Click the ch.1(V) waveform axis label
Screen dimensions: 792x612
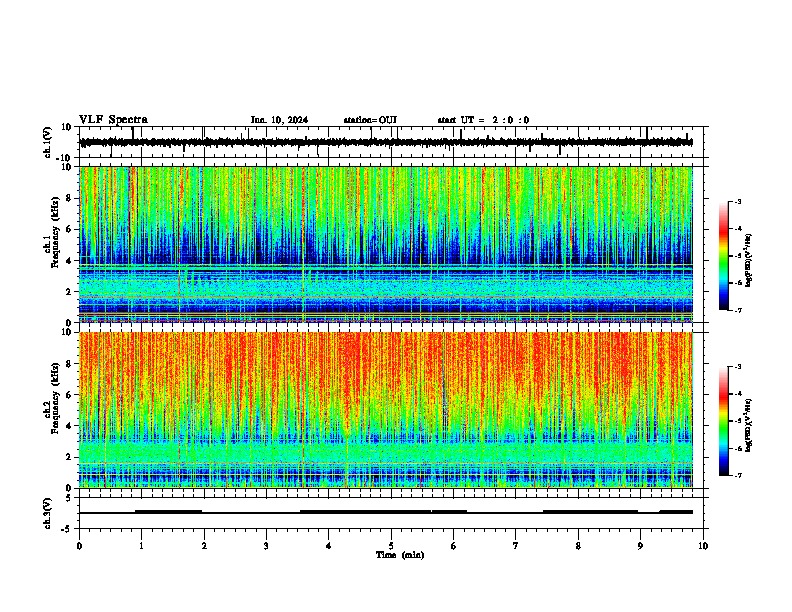coord(48,142)
